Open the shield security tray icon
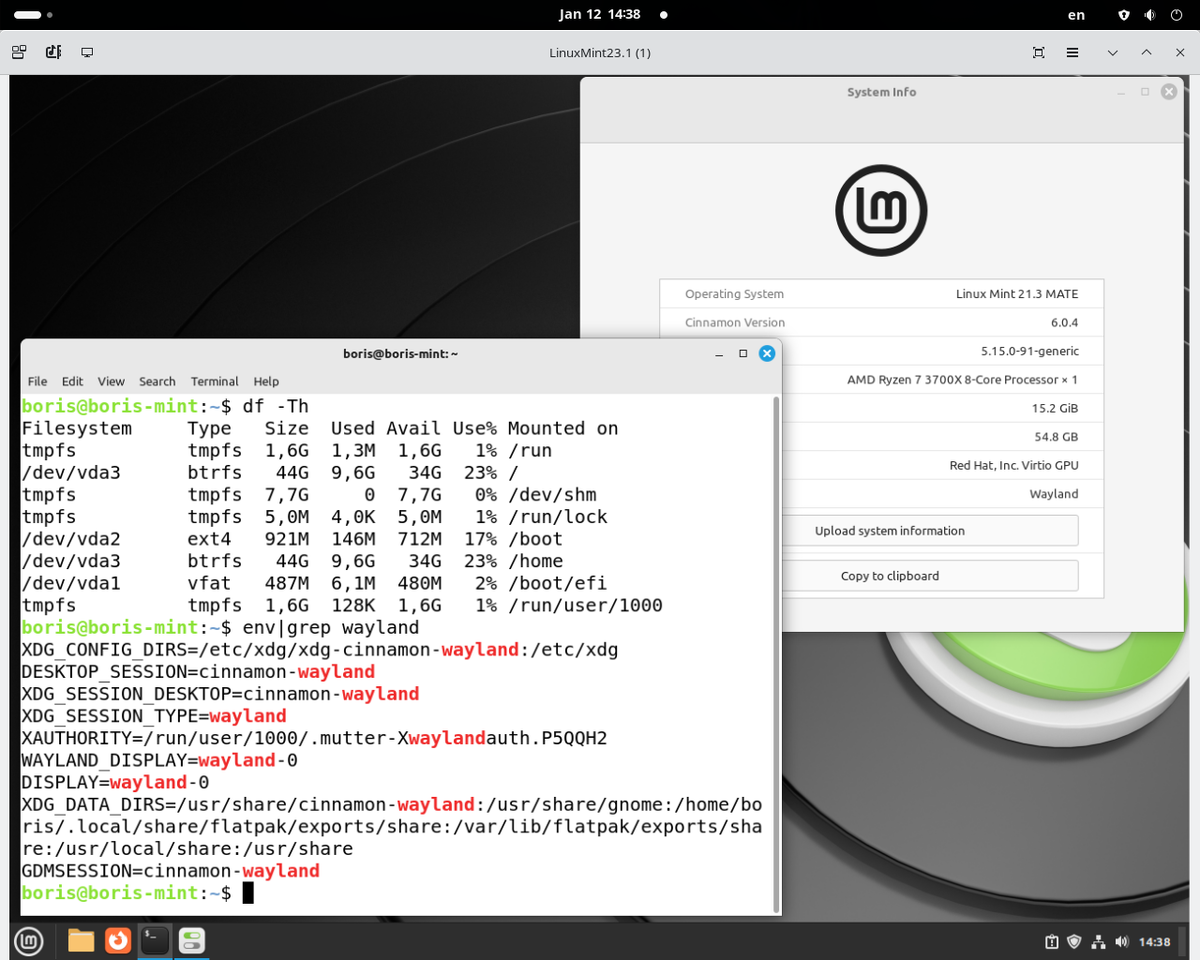The image size is (1200, 960). [1075, 942]
